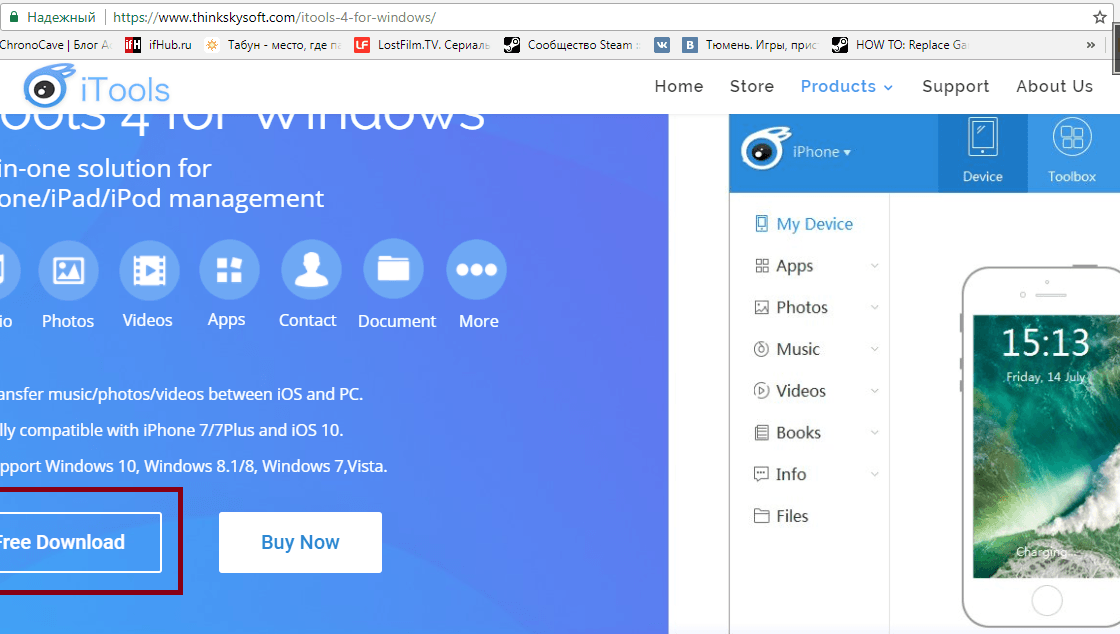The image size is (1120, 634).
Task: Open the ChronoCave bookmark link
Action: (x=56, y=45)
